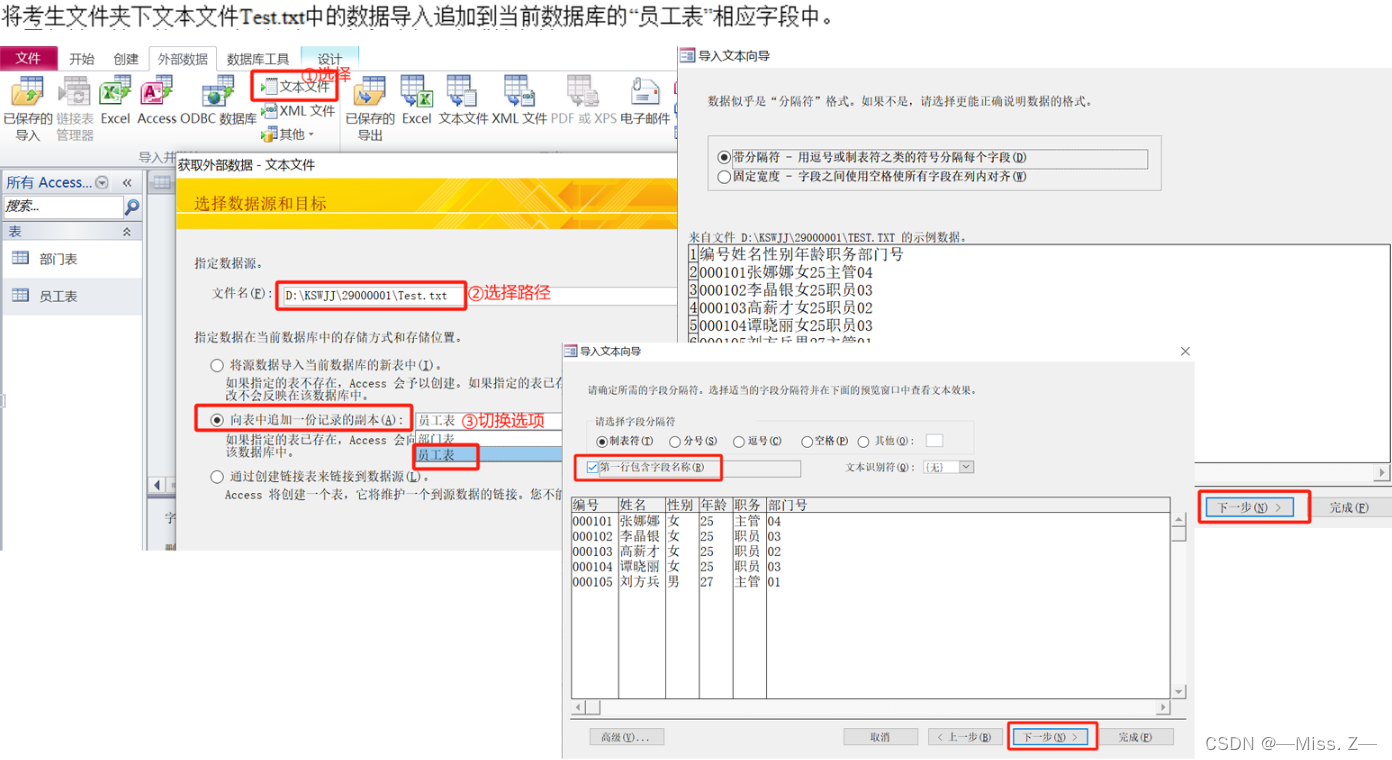Select the 部门号 column header in preview

tap(967, 506)
